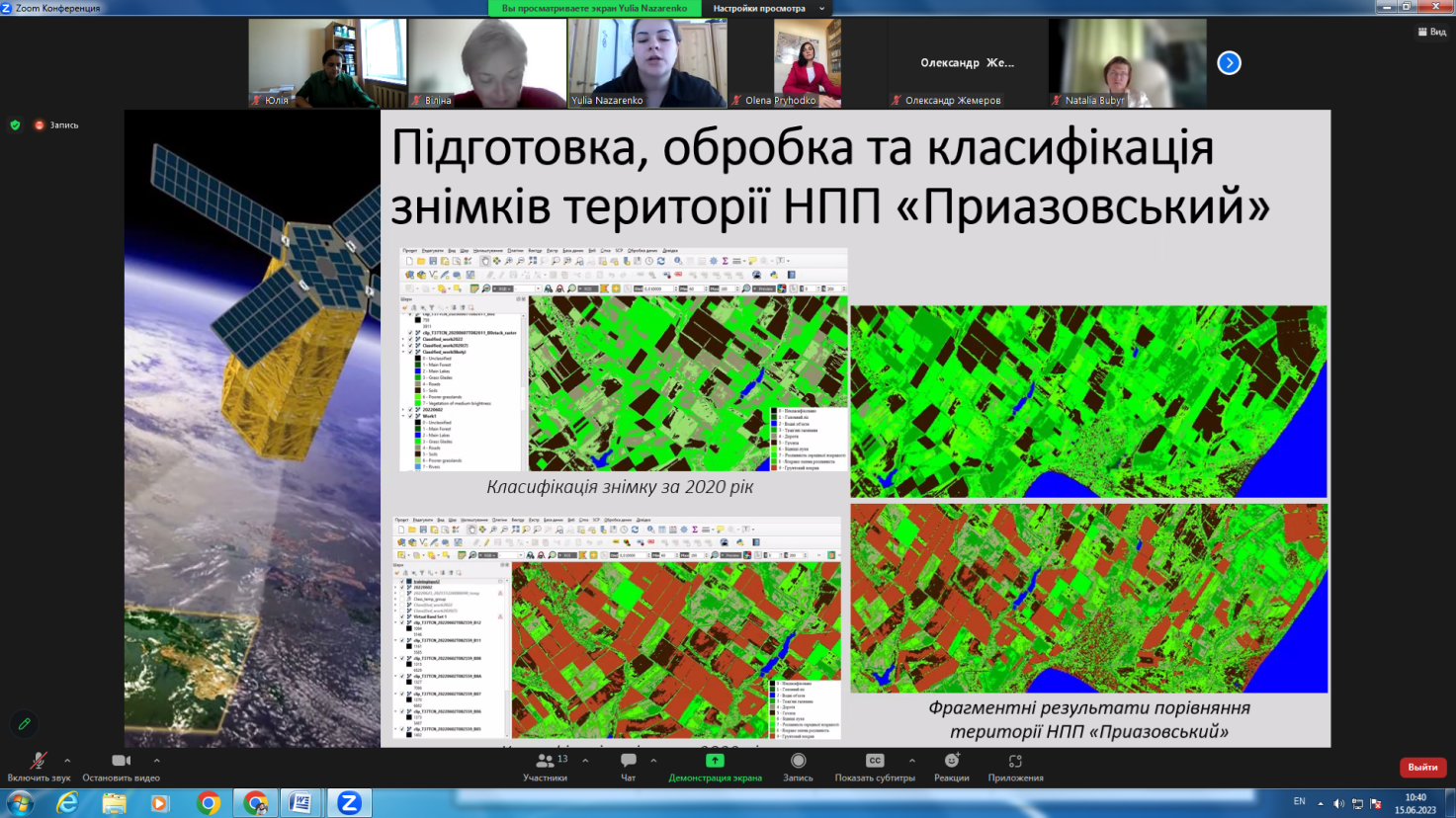Click the green Демонстрация экрана share icon
The image size is (1456, 818).
pyautogui.click(x=715, y=761)
